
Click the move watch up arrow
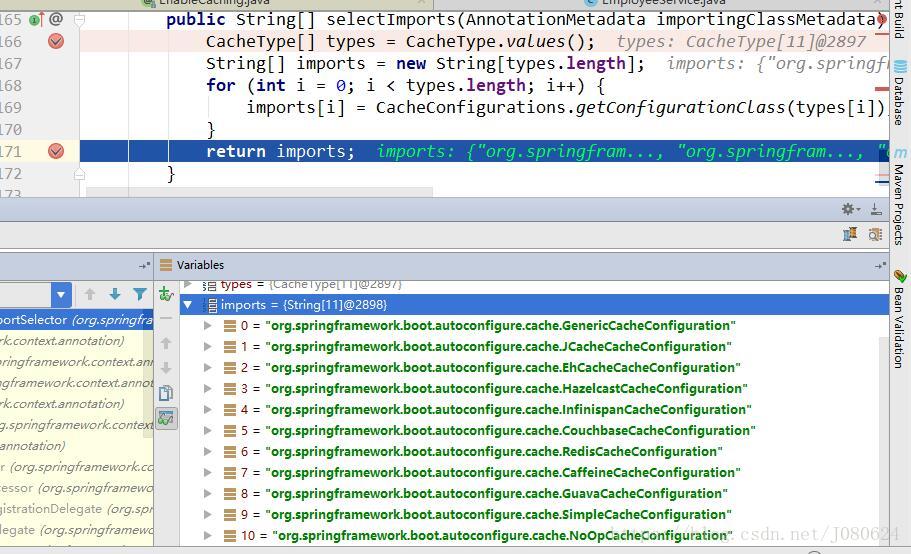[166, 343]
